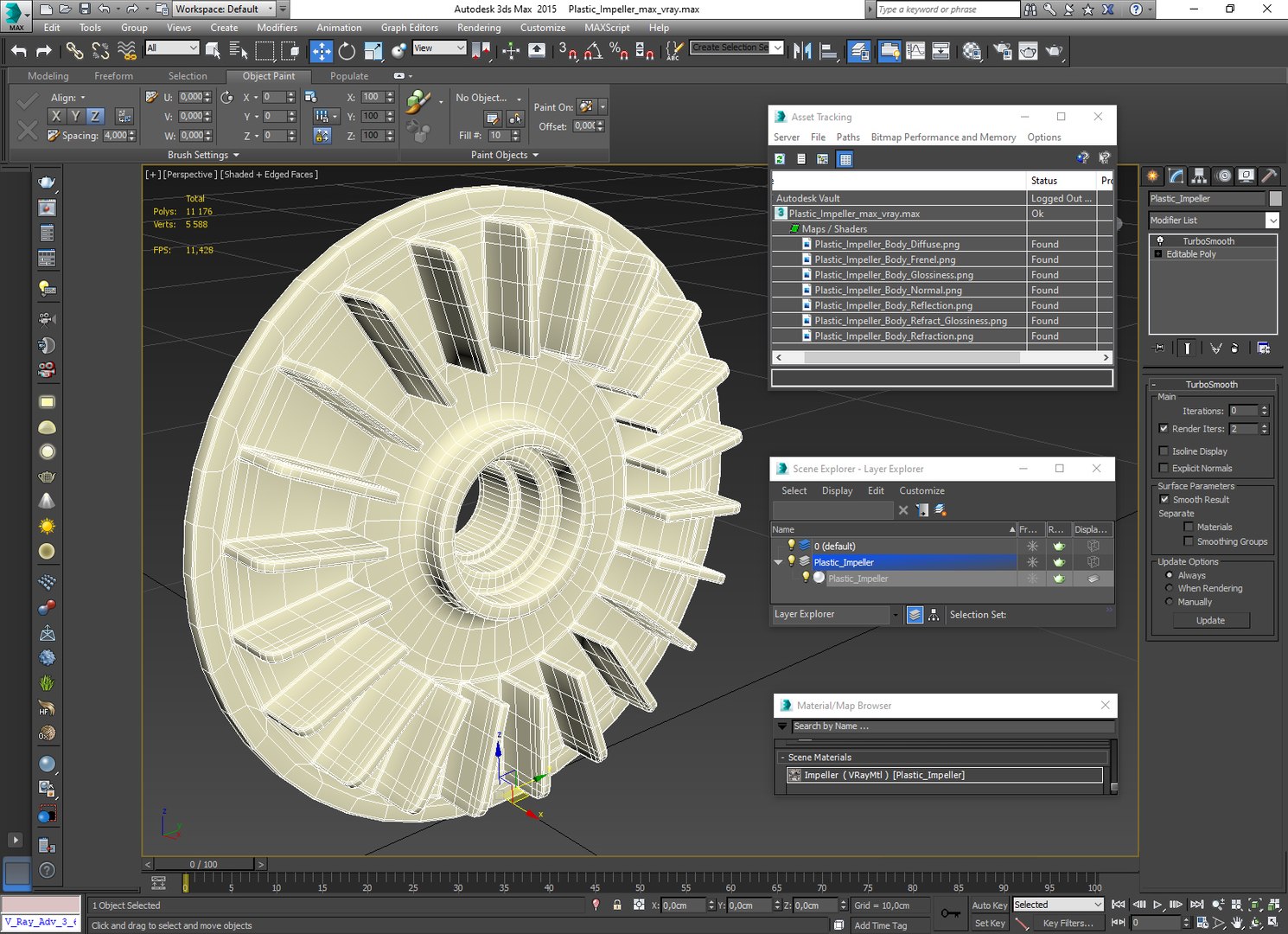Viewport: 1288px width, 934px height.
Task: Switch to the Populate ribbon tab
Action: tap(349, 76)
